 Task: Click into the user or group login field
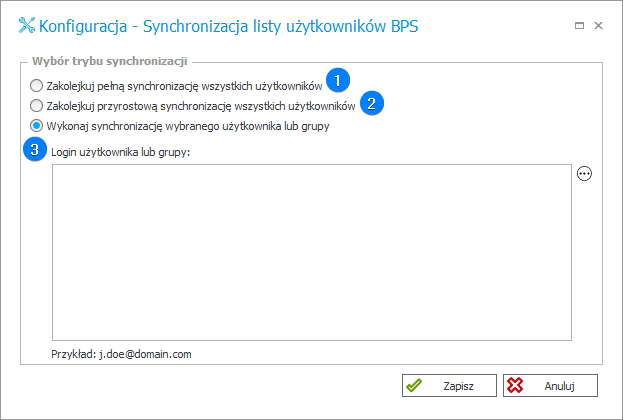(x=312, y=252)
